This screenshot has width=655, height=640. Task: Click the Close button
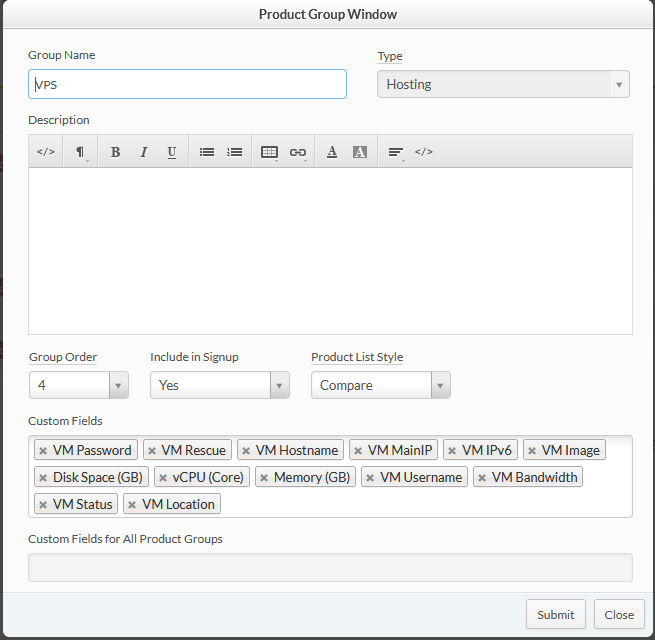619,615
